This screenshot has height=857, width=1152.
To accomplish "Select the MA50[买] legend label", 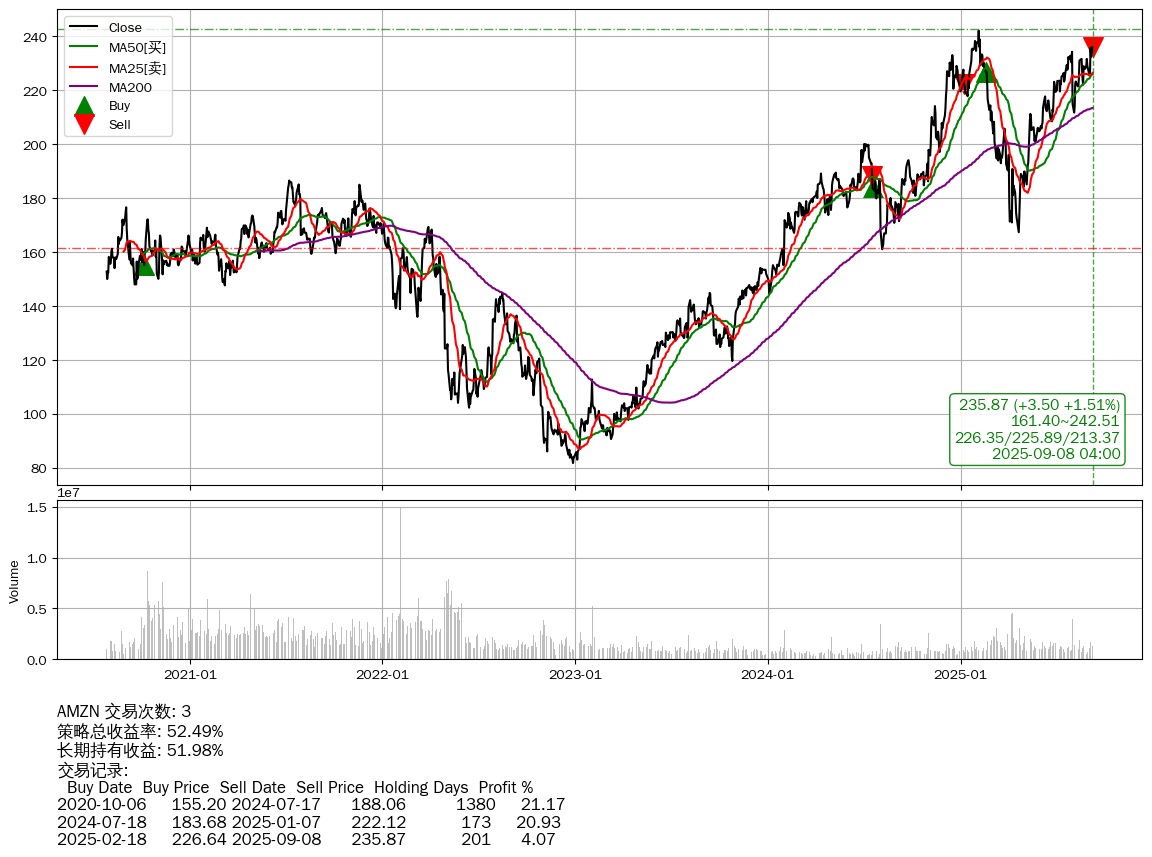I will point(137,48).
